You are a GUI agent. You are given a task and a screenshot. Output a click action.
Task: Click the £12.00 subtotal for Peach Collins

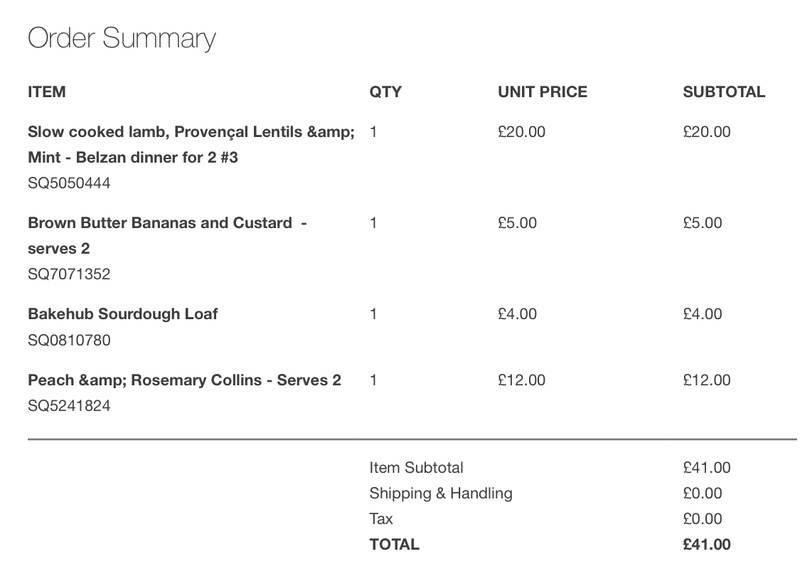[706, 380]
